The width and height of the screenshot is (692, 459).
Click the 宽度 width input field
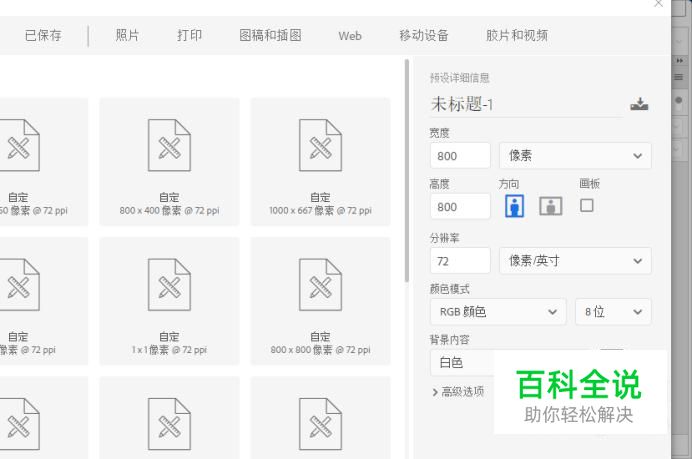tap(460, 155)
